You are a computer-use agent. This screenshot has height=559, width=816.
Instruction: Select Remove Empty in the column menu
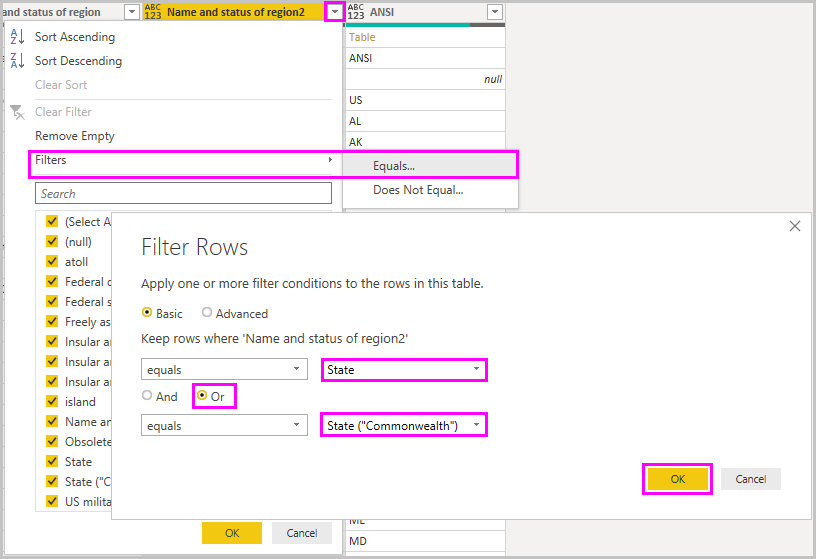pyautogui.click(x=75, y=136)
